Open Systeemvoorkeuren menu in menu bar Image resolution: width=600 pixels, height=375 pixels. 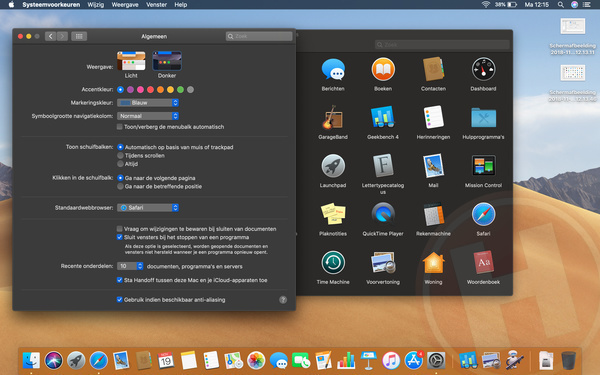coord(51,5)
